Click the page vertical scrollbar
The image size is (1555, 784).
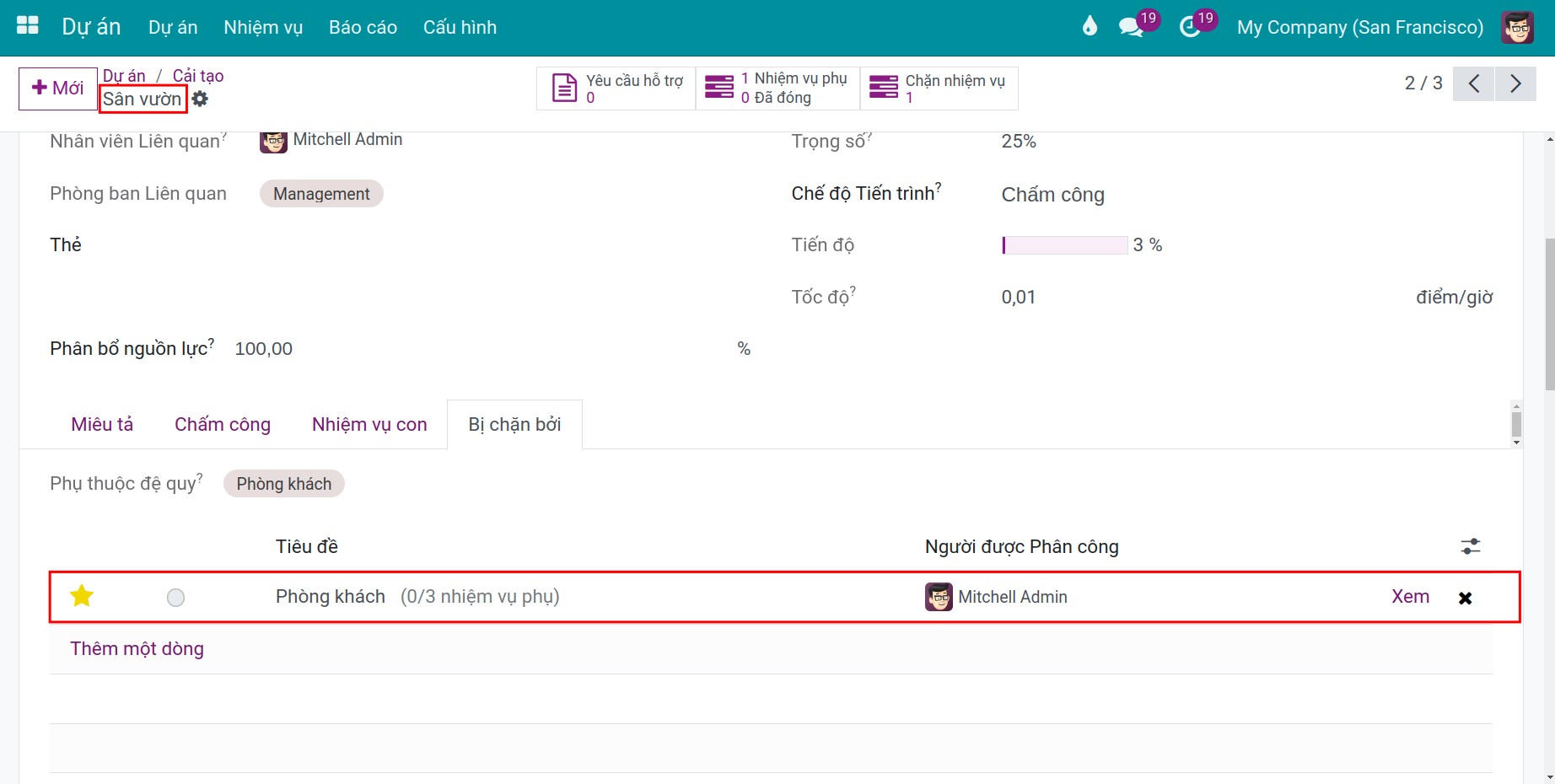click(1550, 314)
